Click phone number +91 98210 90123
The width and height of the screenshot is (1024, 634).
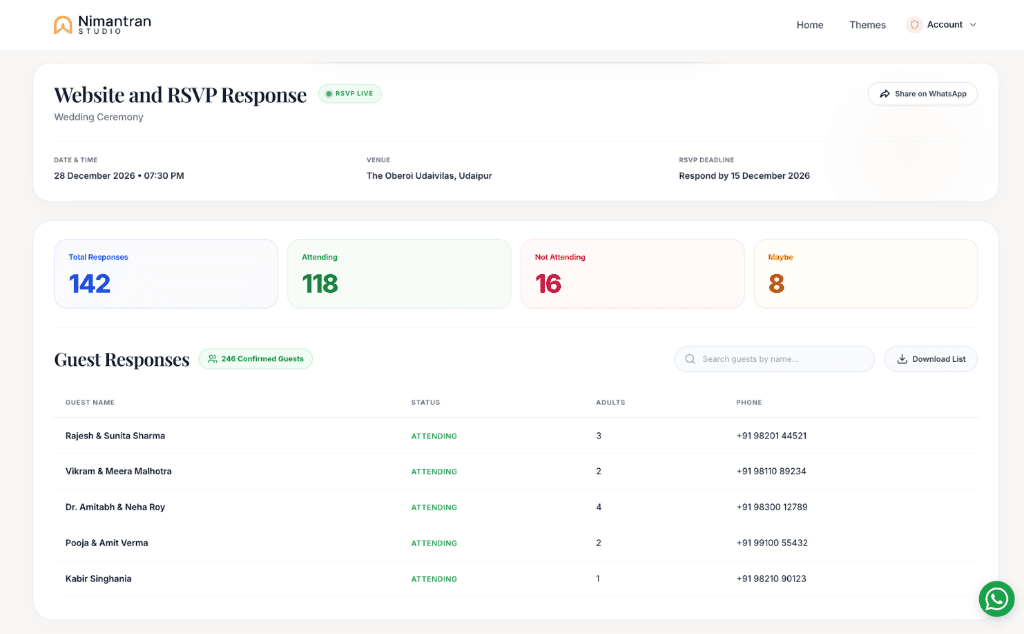click(x=771, y=579)
